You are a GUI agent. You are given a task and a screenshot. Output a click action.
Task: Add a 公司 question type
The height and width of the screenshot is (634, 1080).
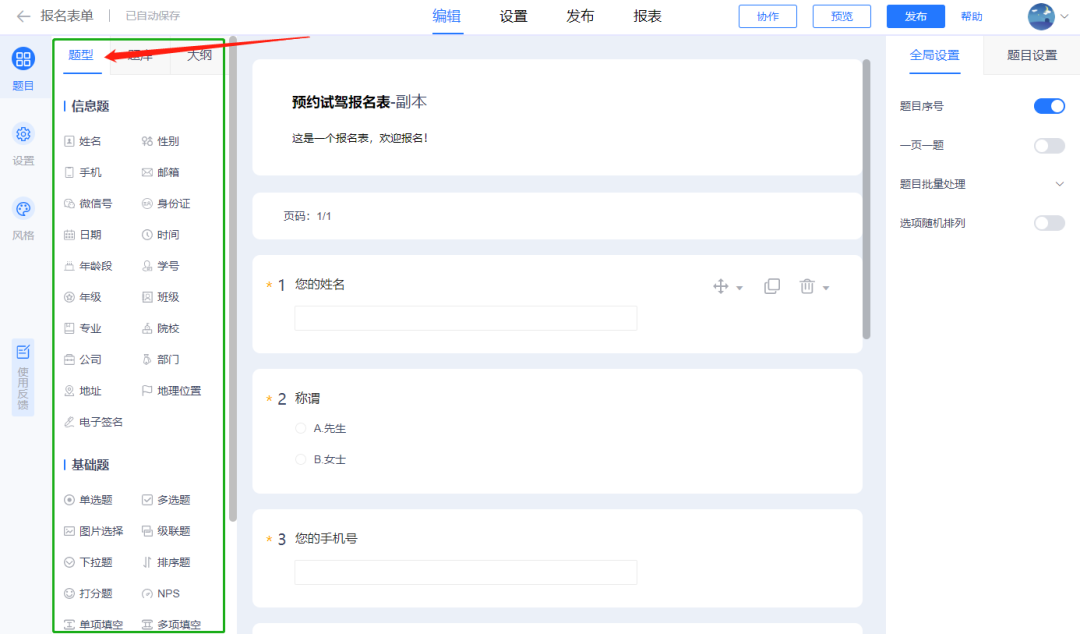pyautogui.click(x=83, y=360)
